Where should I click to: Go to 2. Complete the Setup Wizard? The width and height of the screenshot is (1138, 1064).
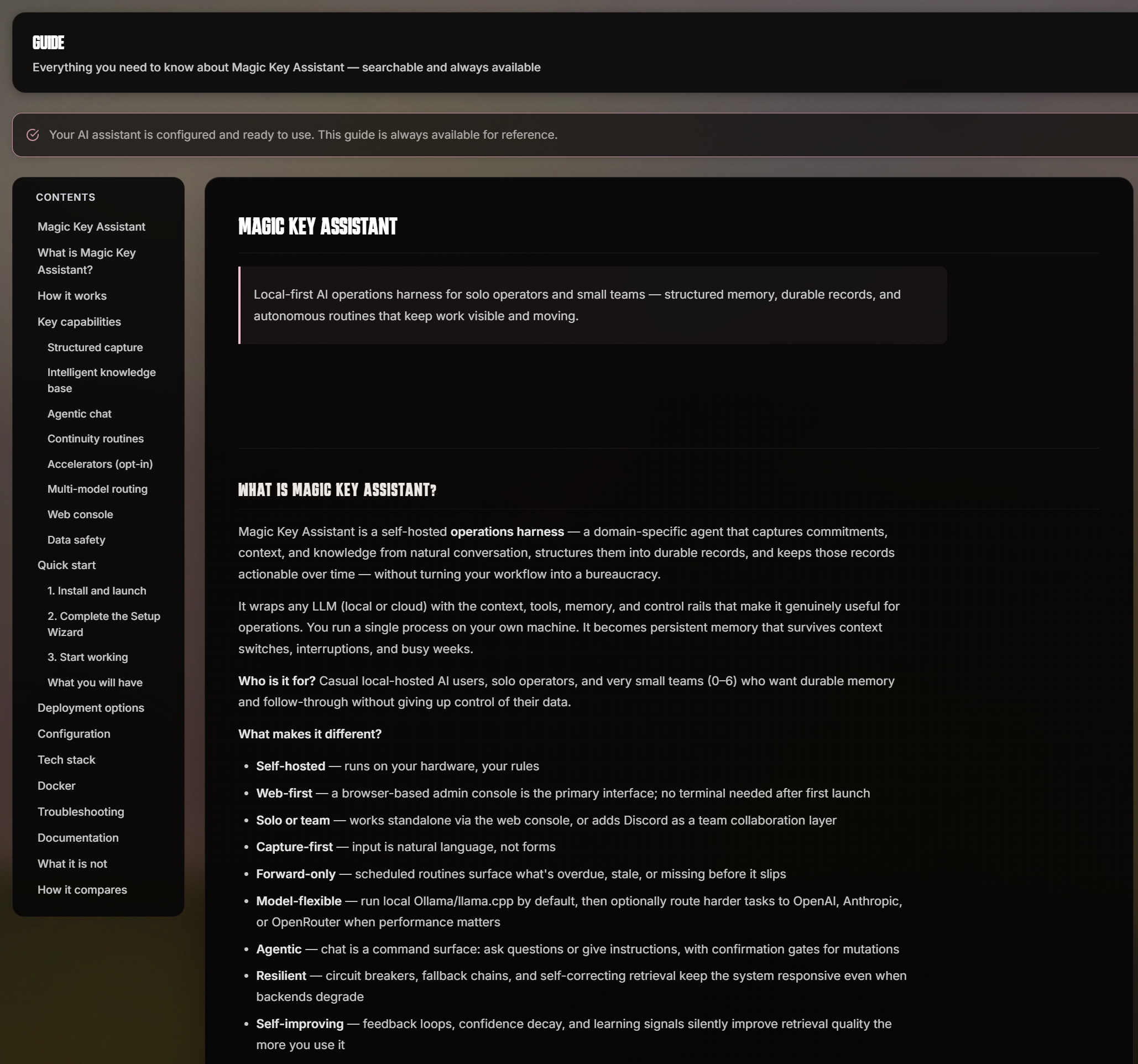(x=103, y=624)
